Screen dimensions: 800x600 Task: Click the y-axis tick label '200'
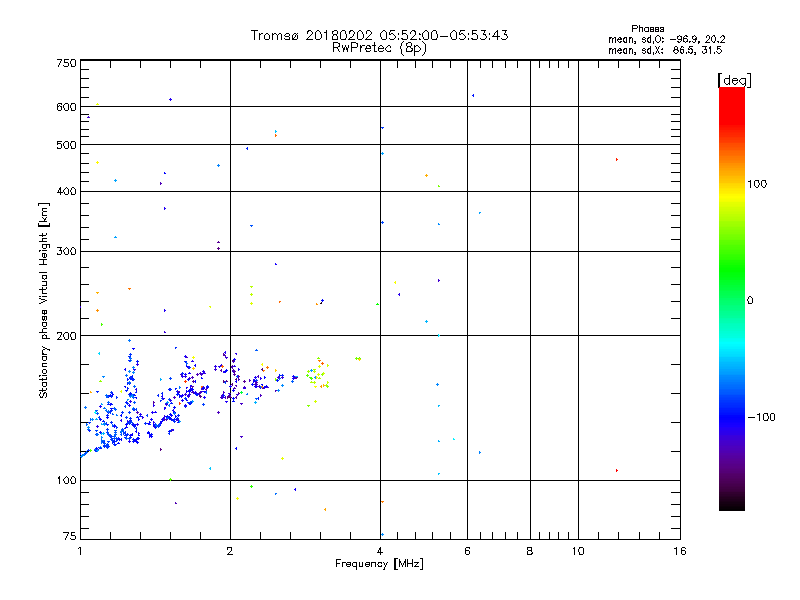click(x=66, y=336)
